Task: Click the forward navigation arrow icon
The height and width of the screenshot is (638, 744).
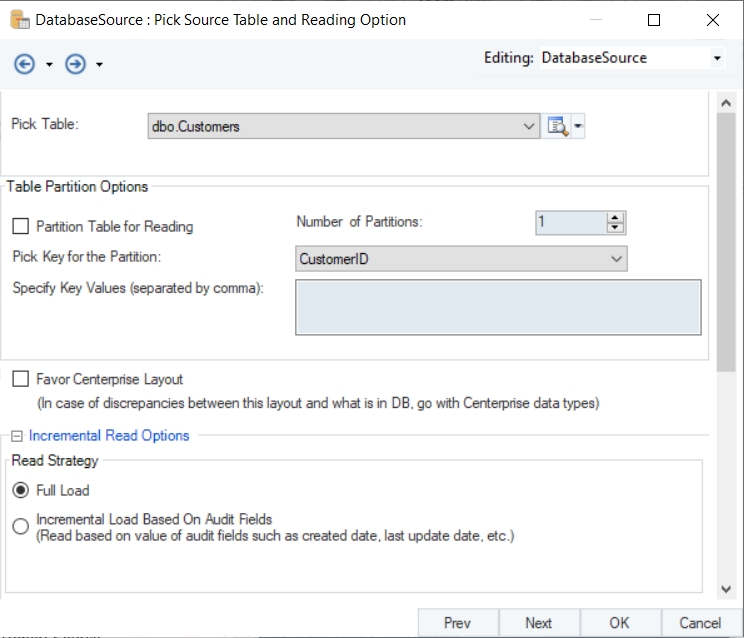Action: coord(75,64)
